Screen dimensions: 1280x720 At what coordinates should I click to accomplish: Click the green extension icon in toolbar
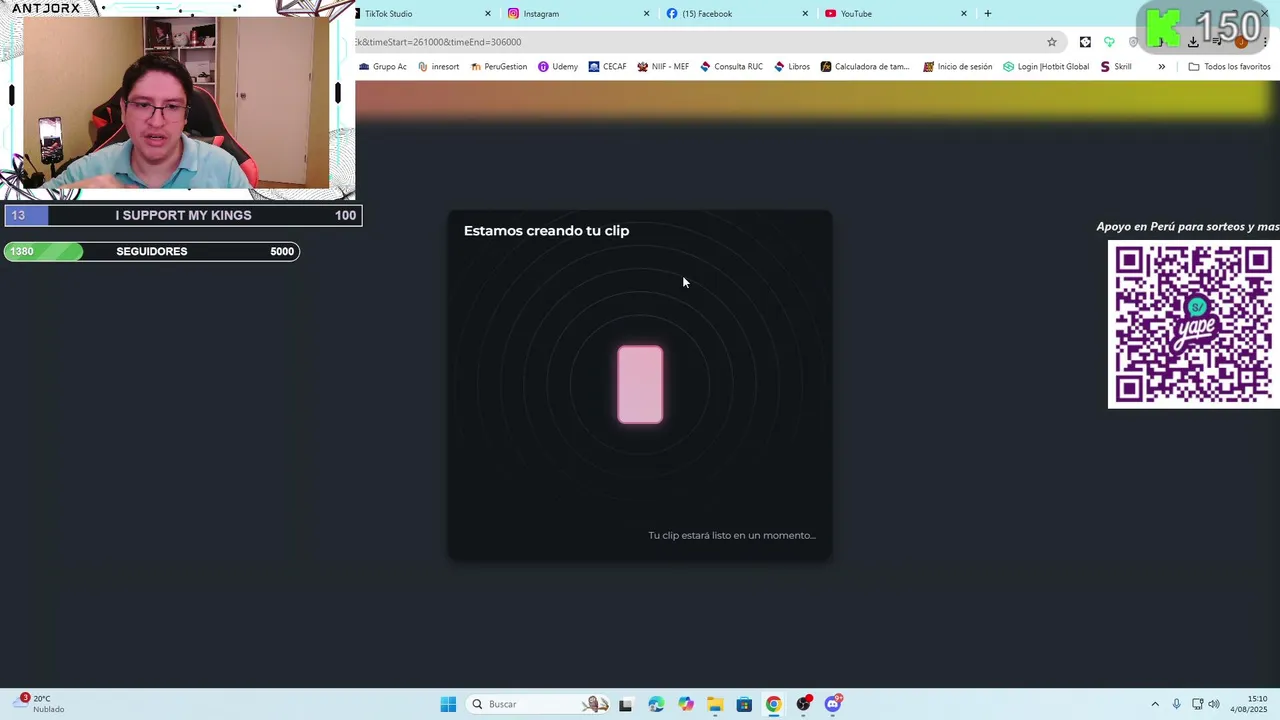(1109, 42)
